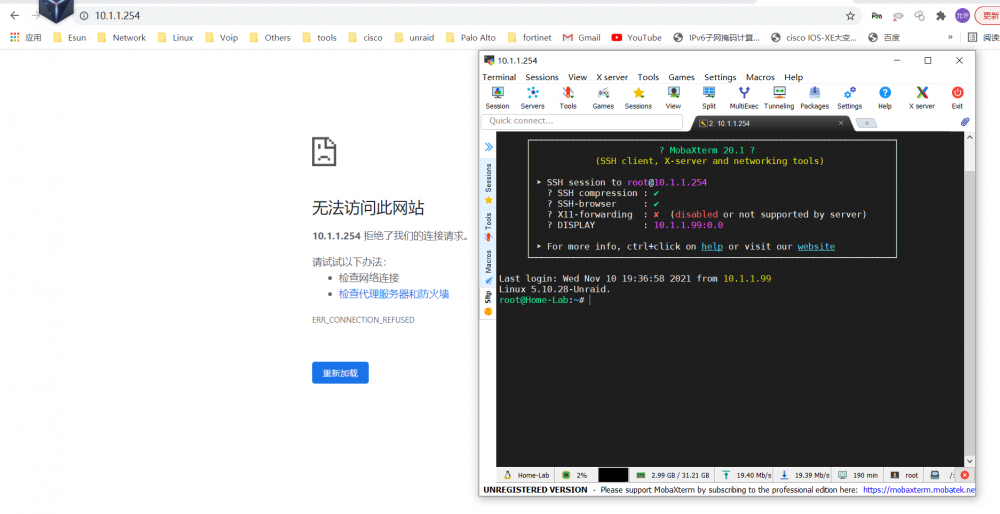
Task: Open the Palo Alto bookmark folder
Action: click(x=469, y=38)
